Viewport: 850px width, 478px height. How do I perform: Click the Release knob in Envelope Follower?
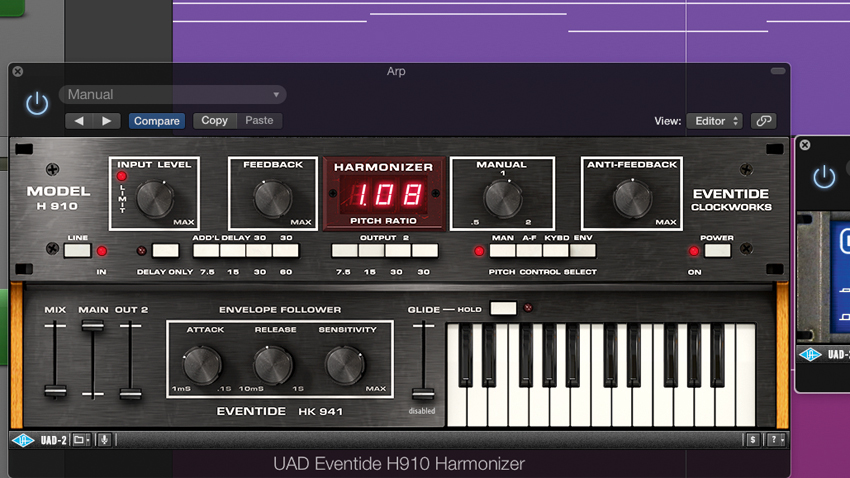pyautogui.click(x=273, y=365)
